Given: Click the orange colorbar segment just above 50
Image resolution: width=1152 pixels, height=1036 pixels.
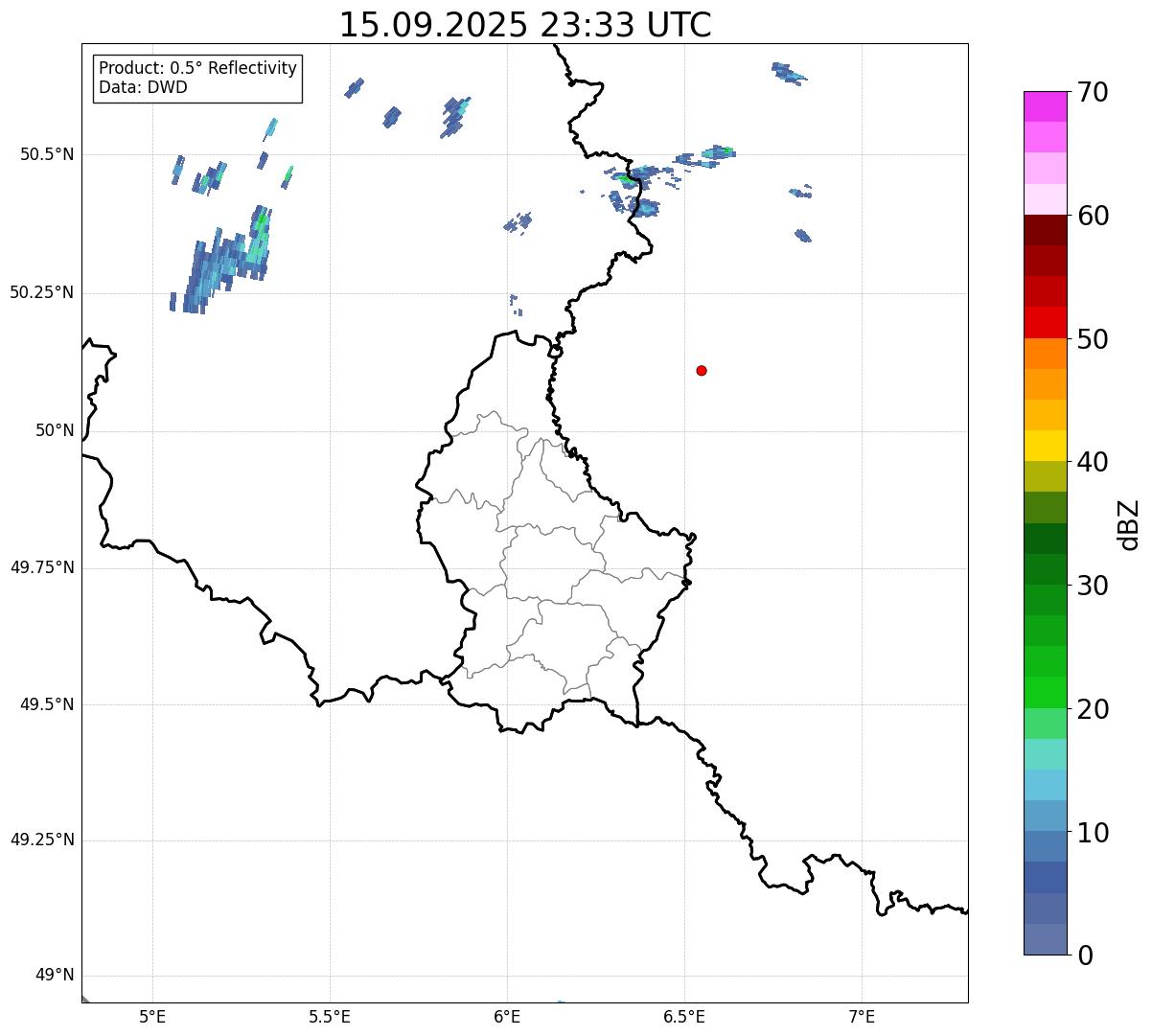Looking at the screenshot, I should (1045, 354).
